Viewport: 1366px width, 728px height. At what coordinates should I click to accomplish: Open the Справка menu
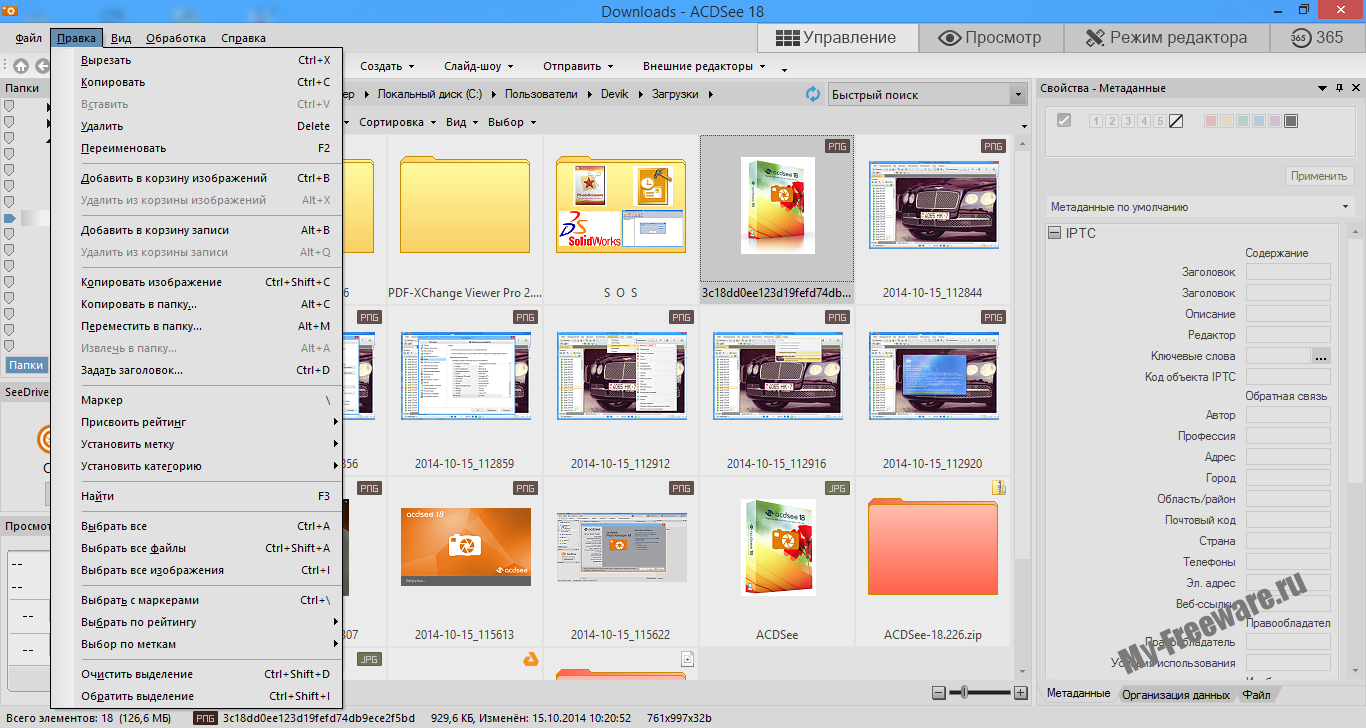pyautogui.click(x=243, y=38)
